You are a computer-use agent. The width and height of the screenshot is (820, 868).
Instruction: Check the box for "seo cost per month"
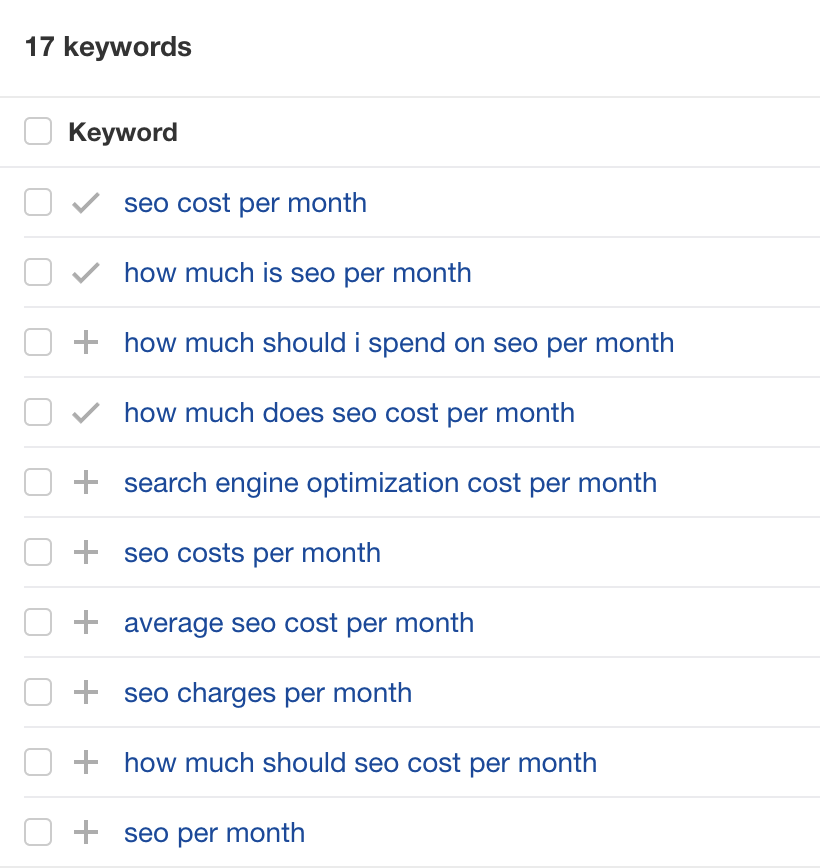pyautogui.click(x=37, y=202)
